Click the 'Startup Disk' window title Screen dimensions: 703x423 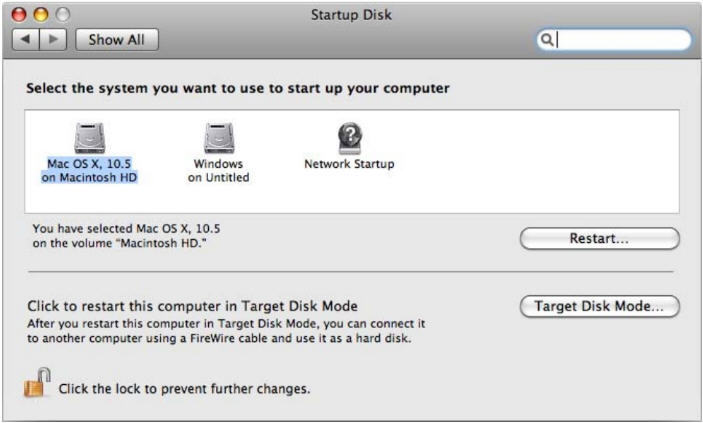[353, 15]
